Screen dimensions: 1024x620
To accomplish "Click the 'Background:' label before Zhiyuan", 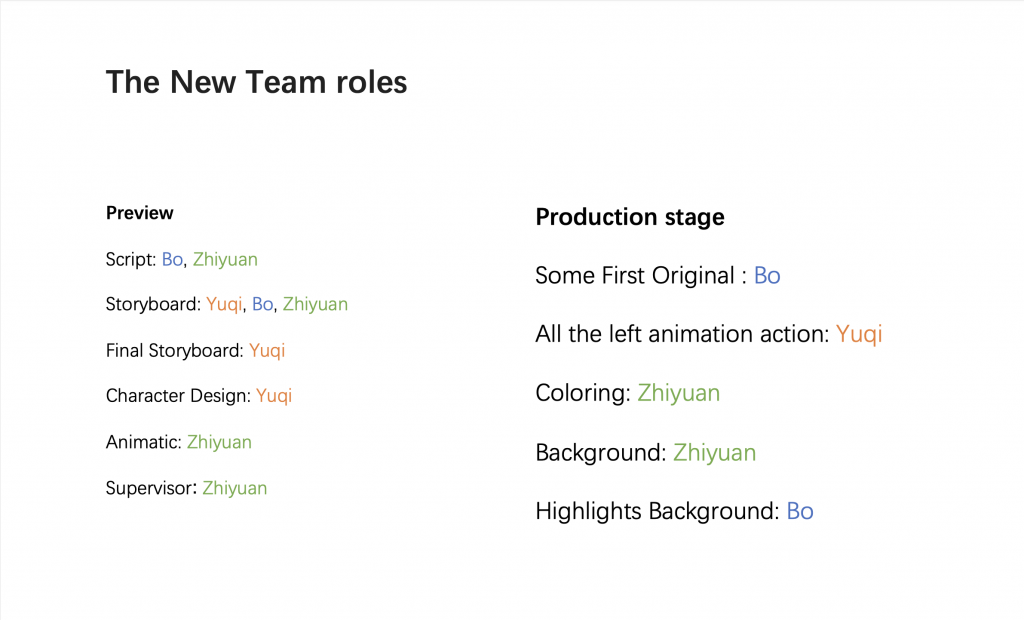I will 601,453.
